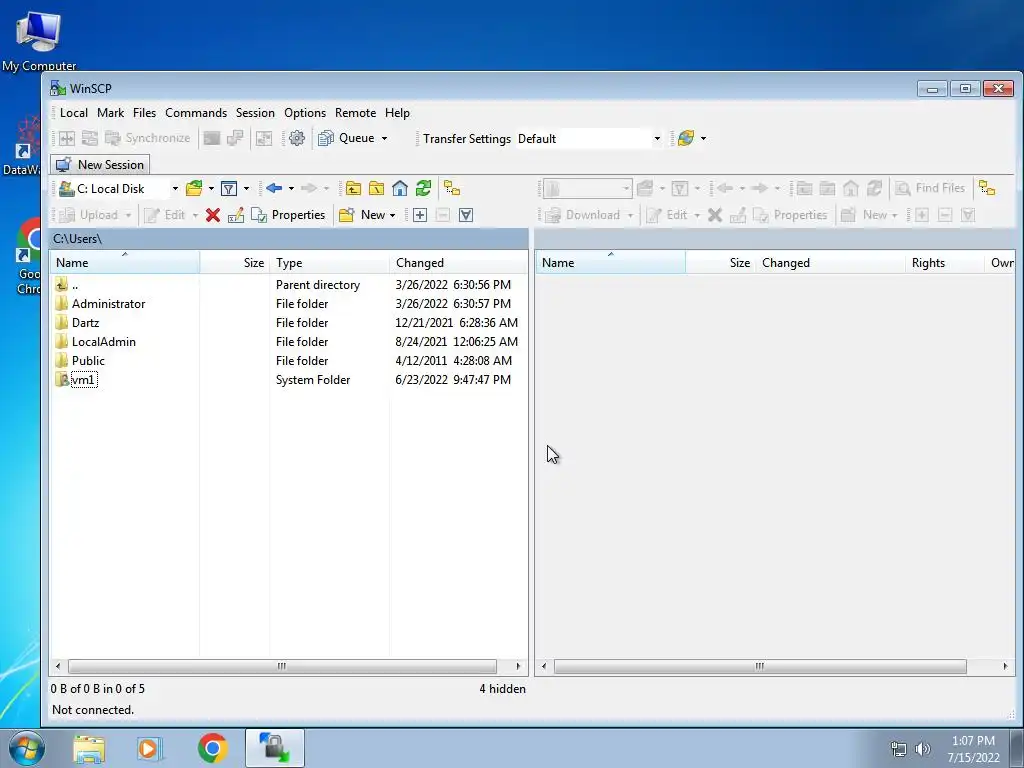Sort local files by Name column
The width and height of the screenshot is (1024, 768).
pos(125,263)
